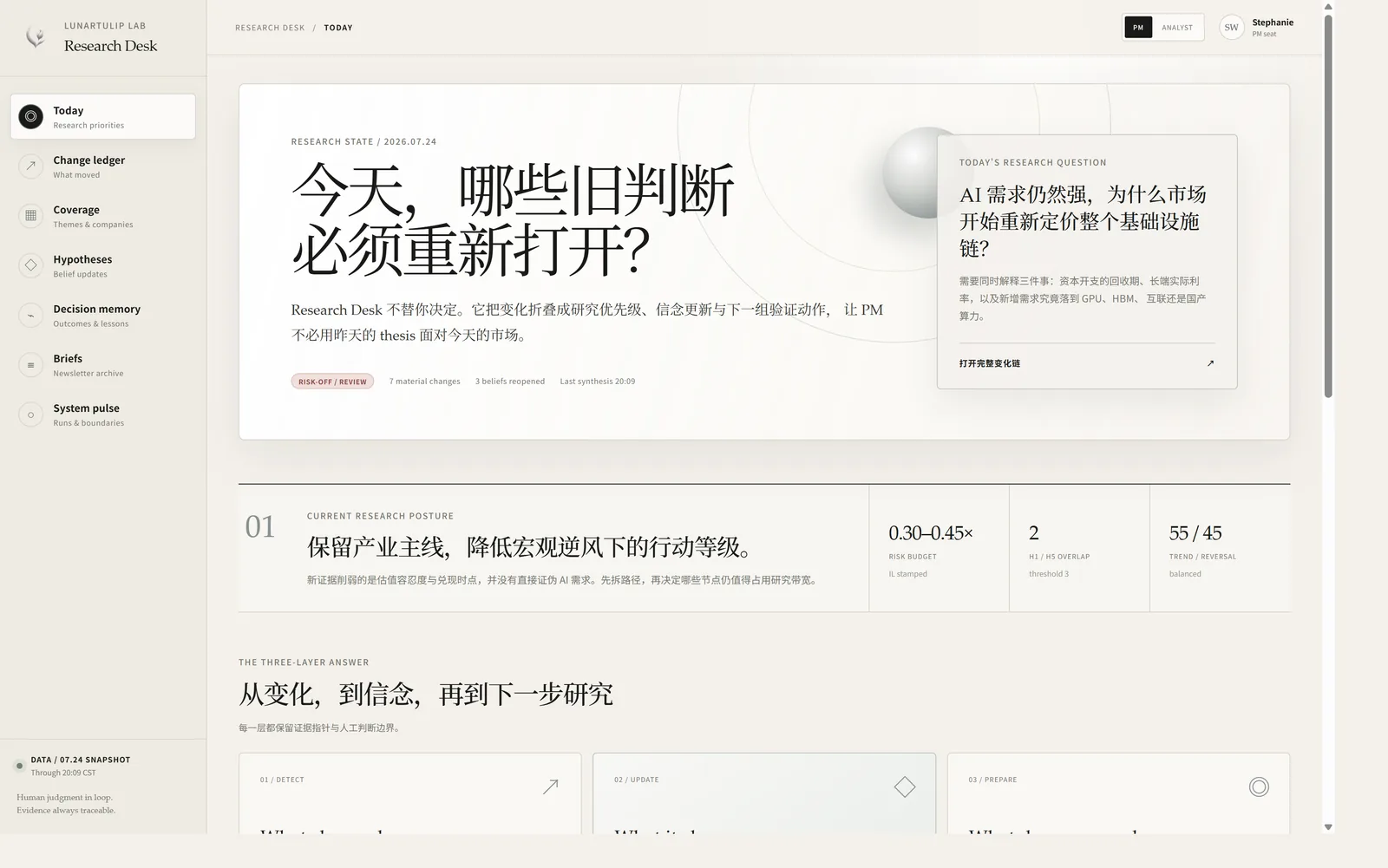The image size is (1388, 868).
Task: Click the LunarTulip Lab tulip logo
Action: point(35,36)
